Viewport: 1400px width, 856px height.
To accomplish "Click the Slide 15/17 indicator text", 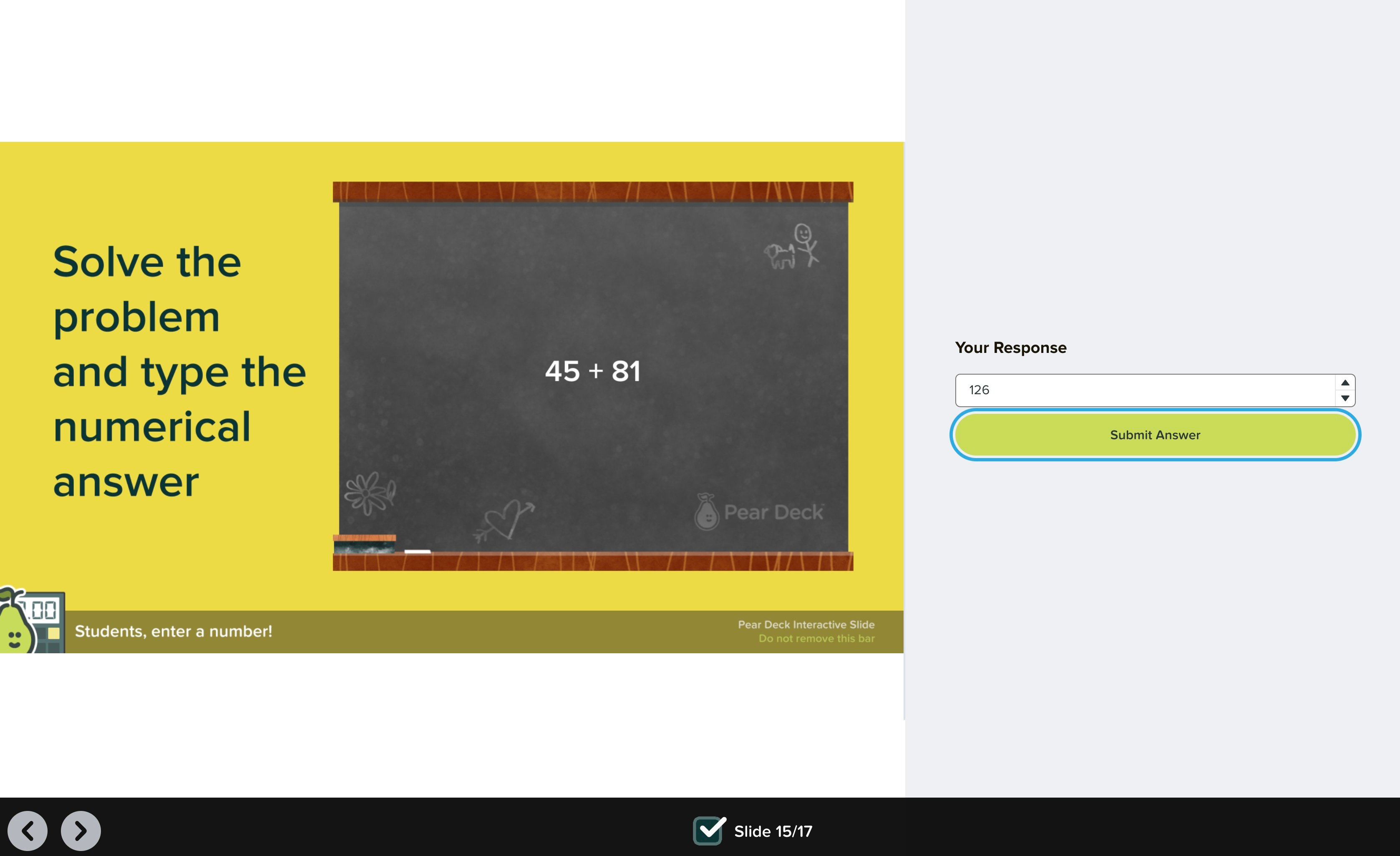I will pyautogui.click(x=773, y=831).
